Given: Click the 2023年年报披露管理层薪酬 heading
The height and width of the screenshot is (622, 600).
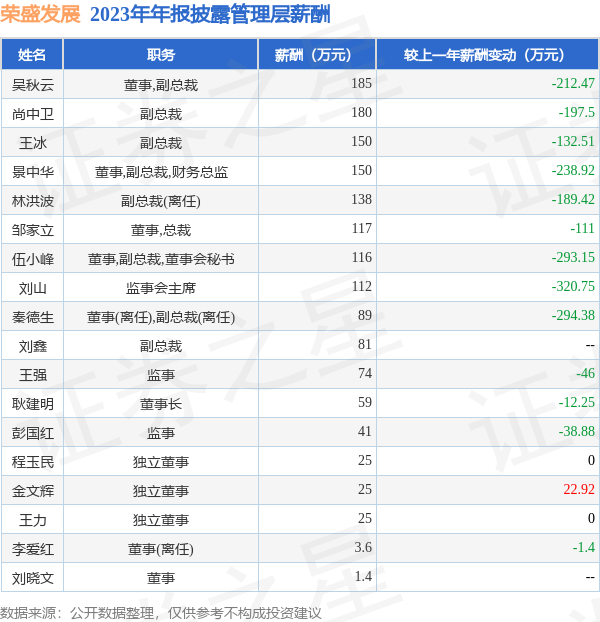Looking at the screenshot, I should tap(210, 15).
